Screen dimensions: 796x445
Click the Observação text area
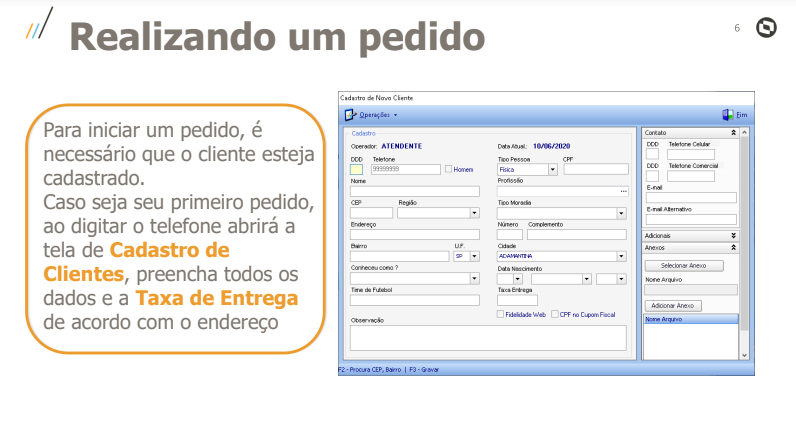coord(488,337)
